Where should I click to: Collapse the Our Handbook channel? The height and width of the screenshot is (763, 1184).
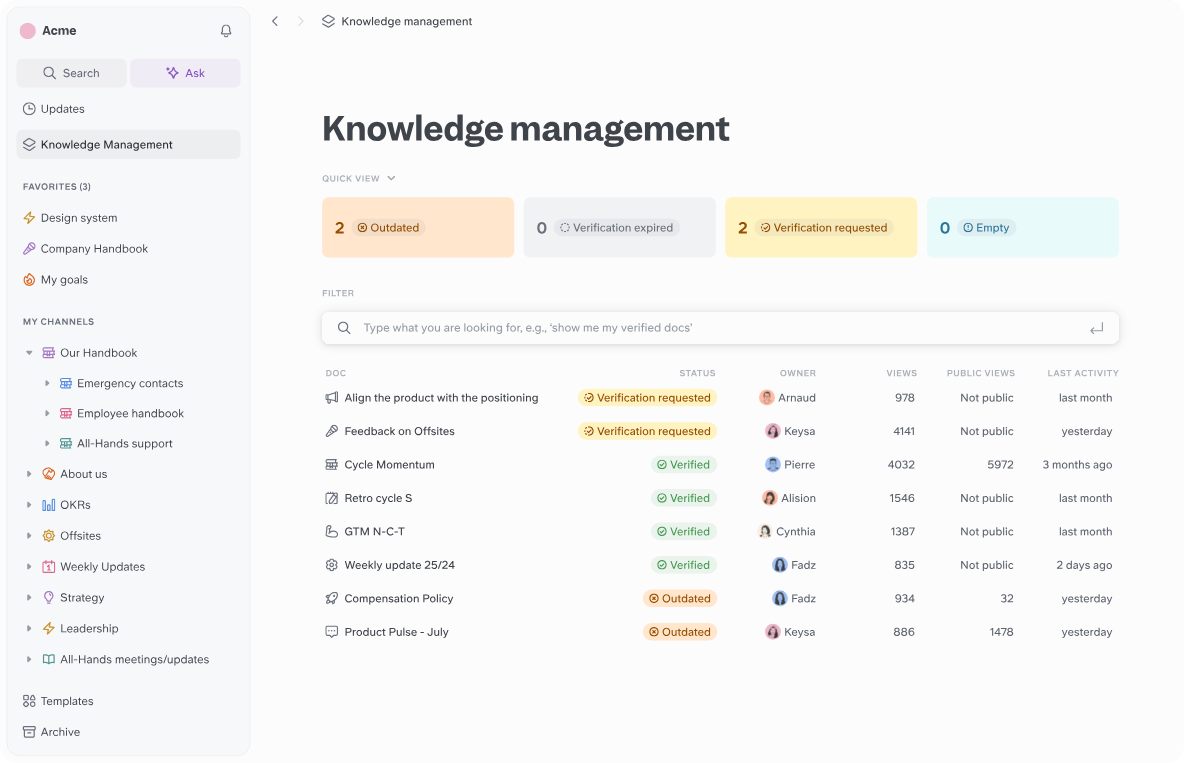[29, 353]
